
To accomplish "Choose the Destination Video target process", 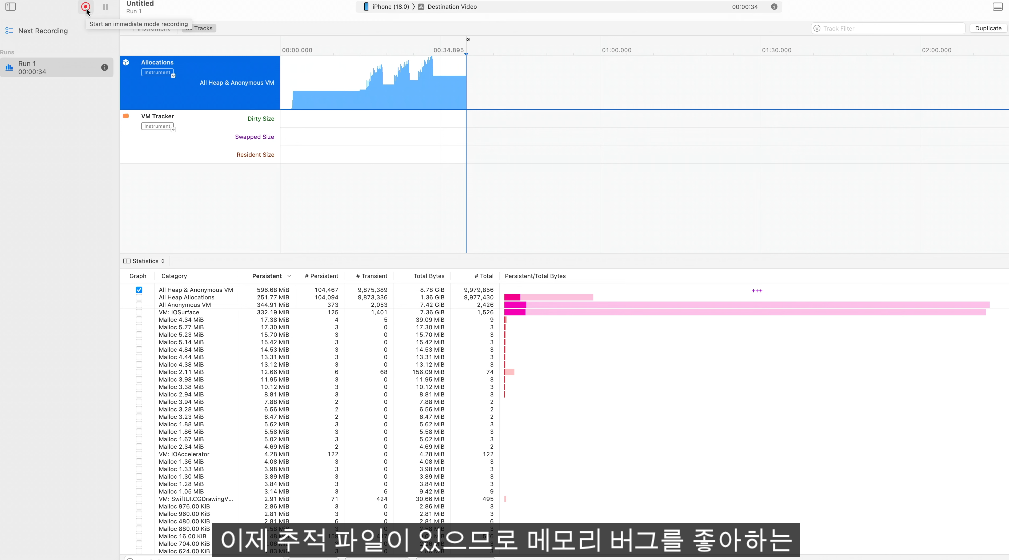I will pos(448,7).
